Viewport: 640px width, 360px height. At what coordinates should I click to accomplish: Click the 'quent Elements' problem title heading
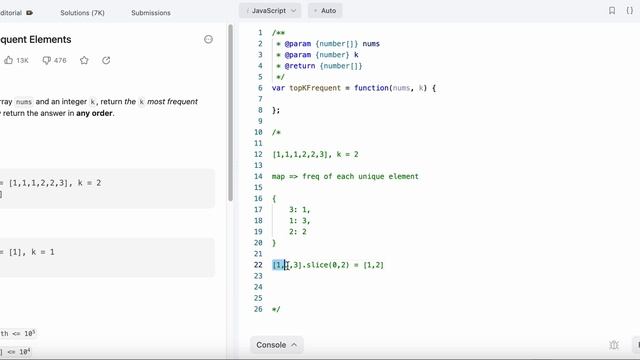click(x=36, y=39)
